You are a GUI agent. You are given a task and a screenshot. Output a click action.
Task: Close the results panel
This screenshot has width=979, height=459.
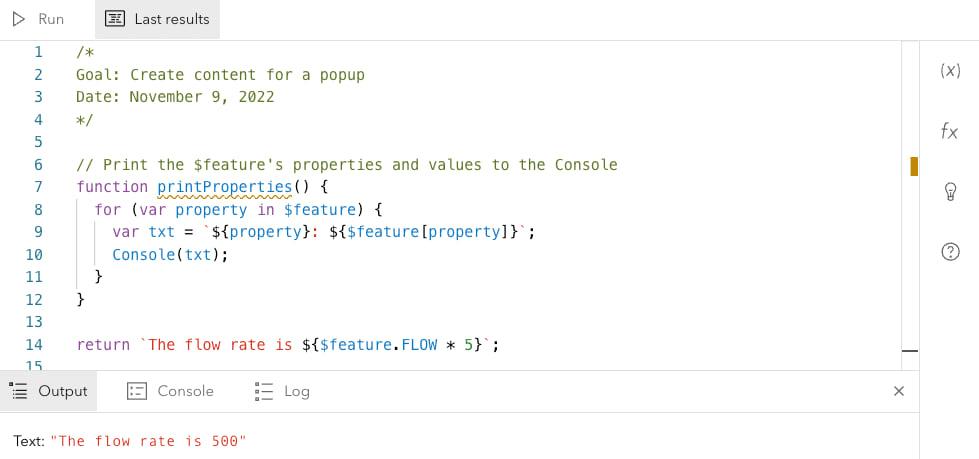pyautogui.click(x=898, y=391)
